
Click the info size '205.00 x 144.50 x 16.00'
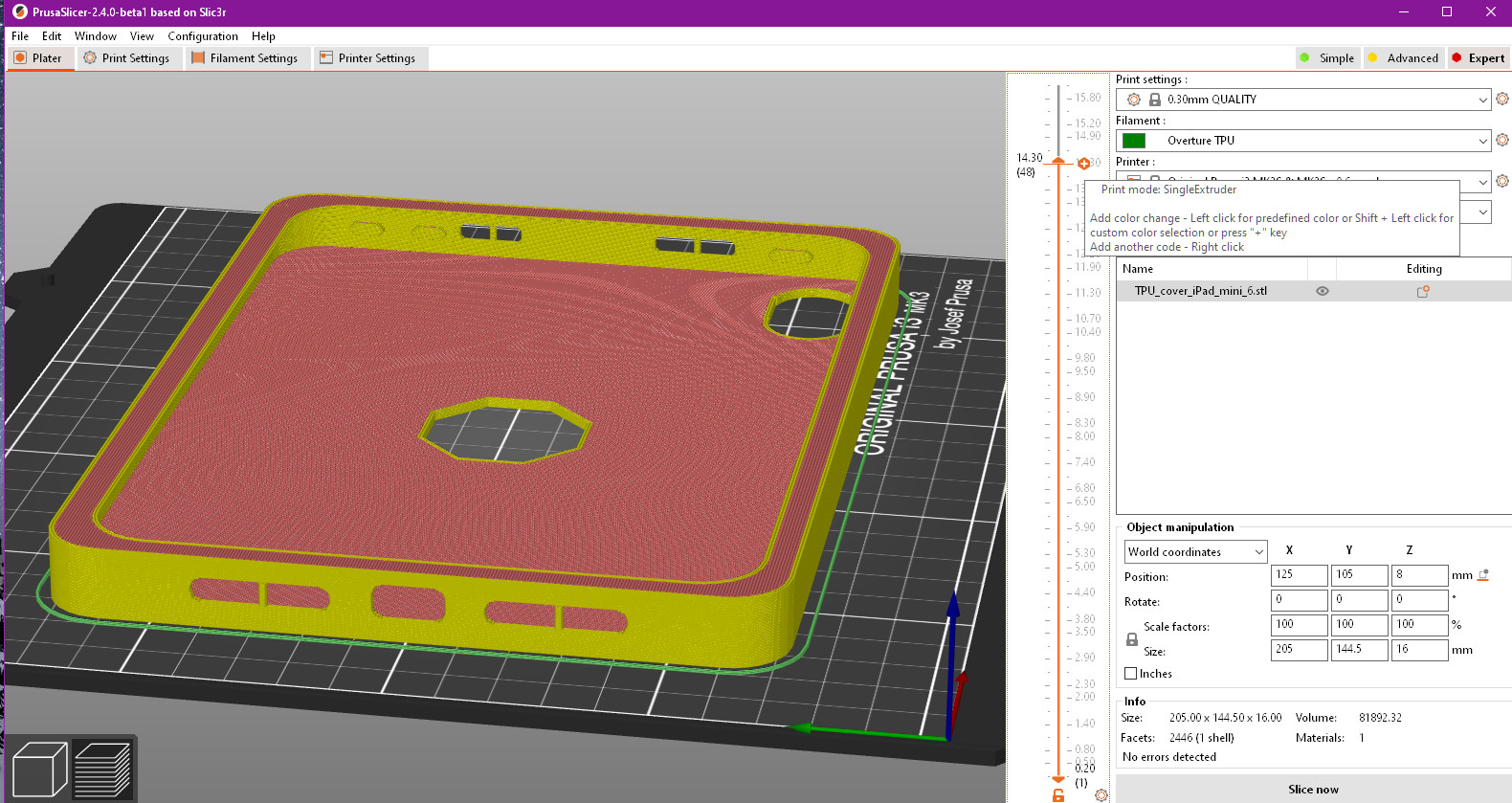click(x=1226, y=718)
